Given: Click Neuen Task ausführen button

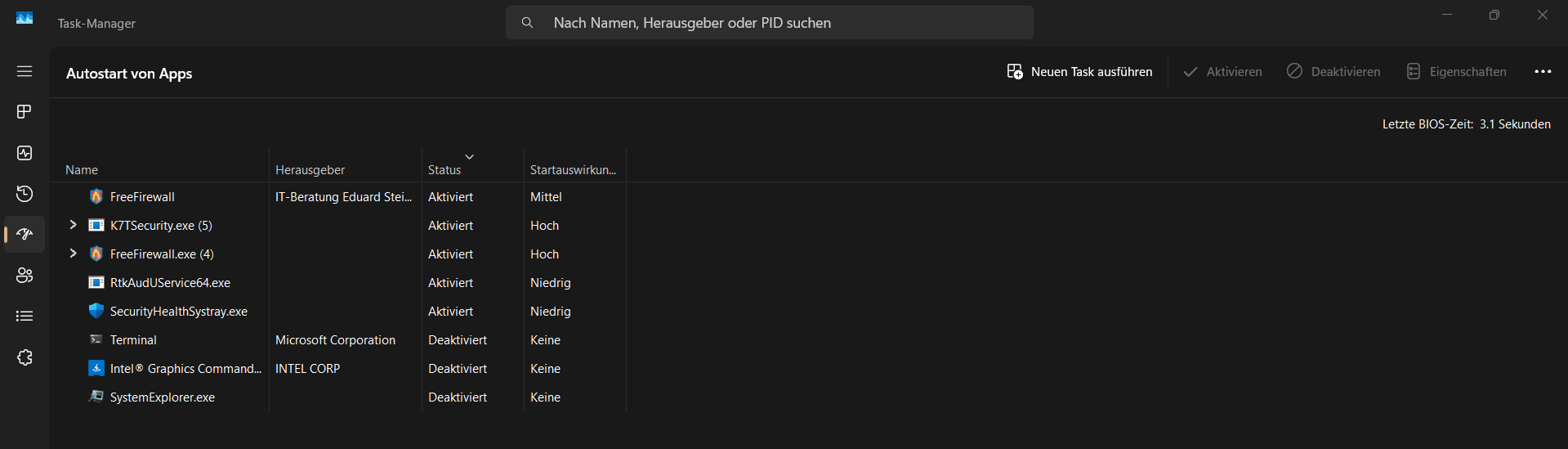Looking at the screenshot, I should click(1079, 72).
